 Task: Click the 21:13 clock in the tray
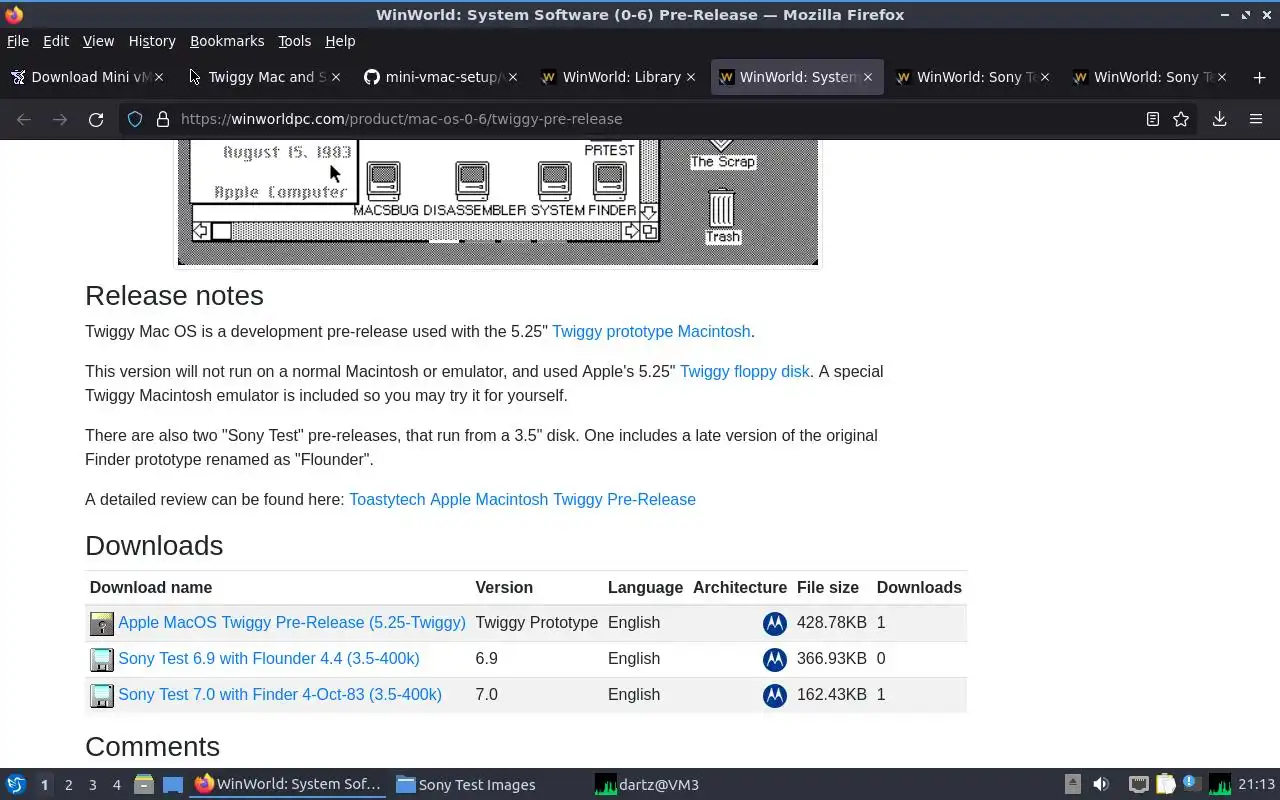point(1256,785)
